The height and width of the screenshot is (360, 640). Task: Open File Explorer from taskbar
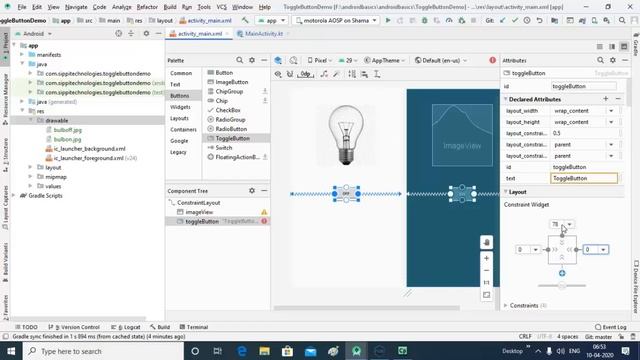(264, 351)
